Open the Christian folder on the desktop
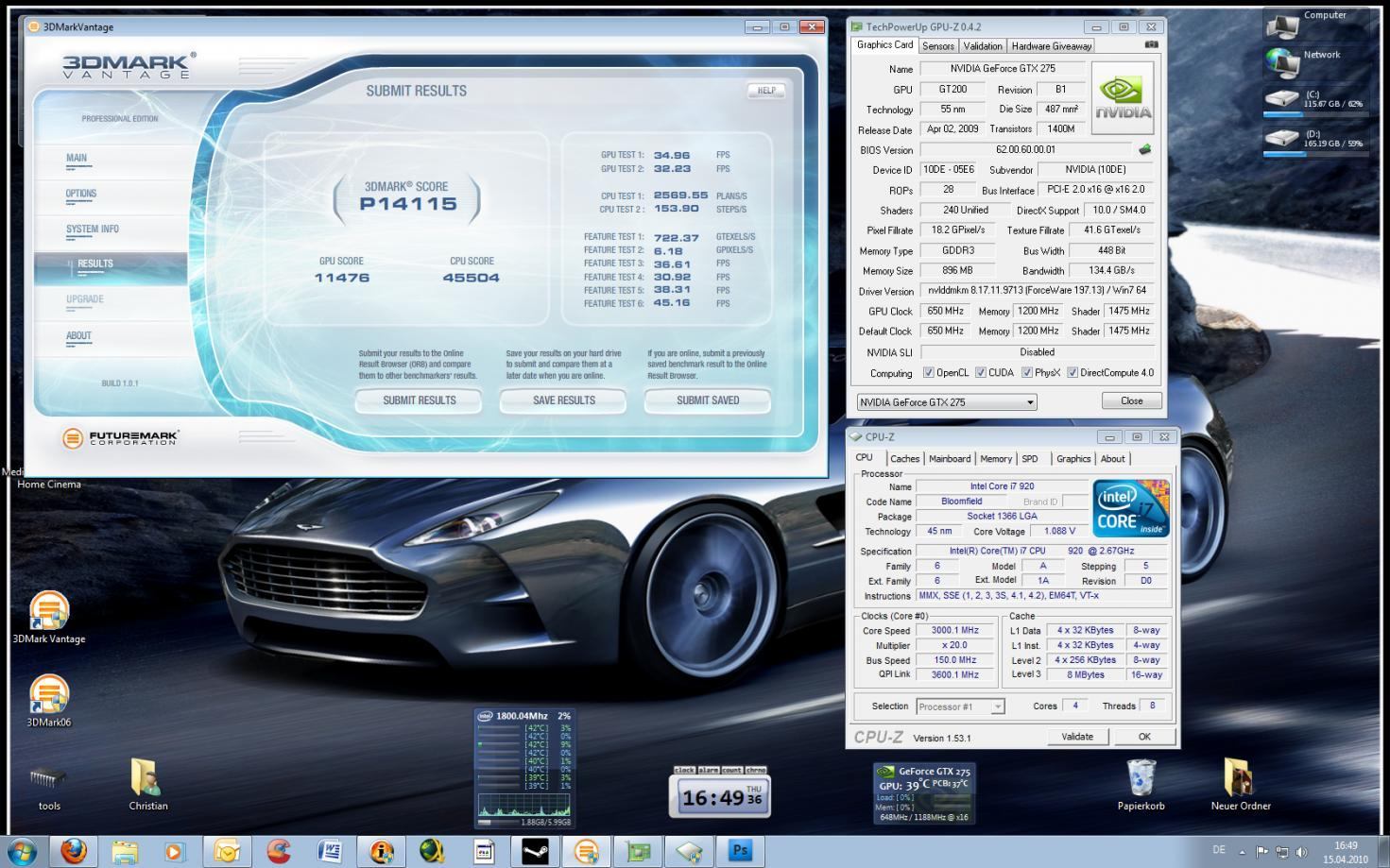 pyautogui.click(x=148, y=785)
